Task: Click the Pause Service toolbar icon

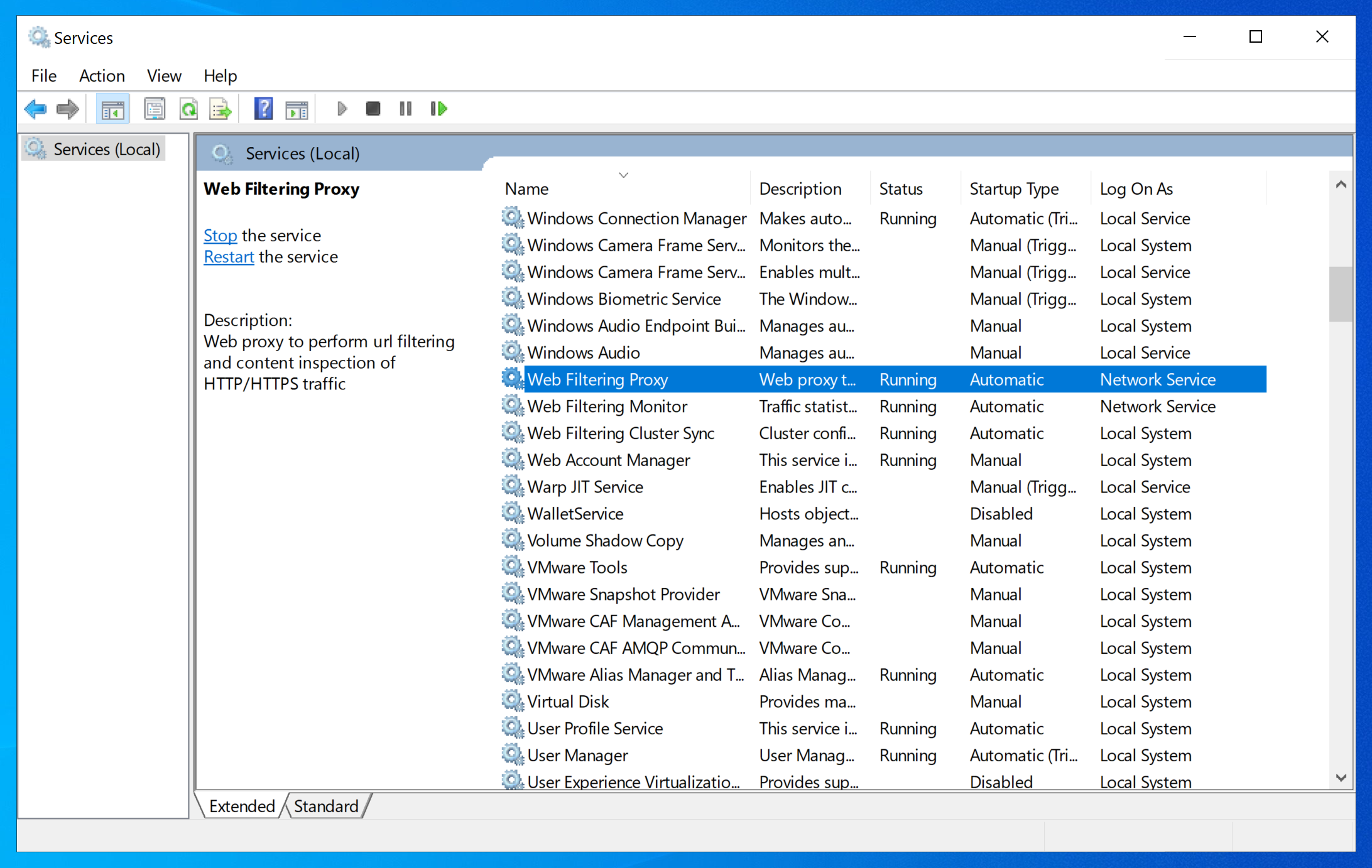Action: 406,109
